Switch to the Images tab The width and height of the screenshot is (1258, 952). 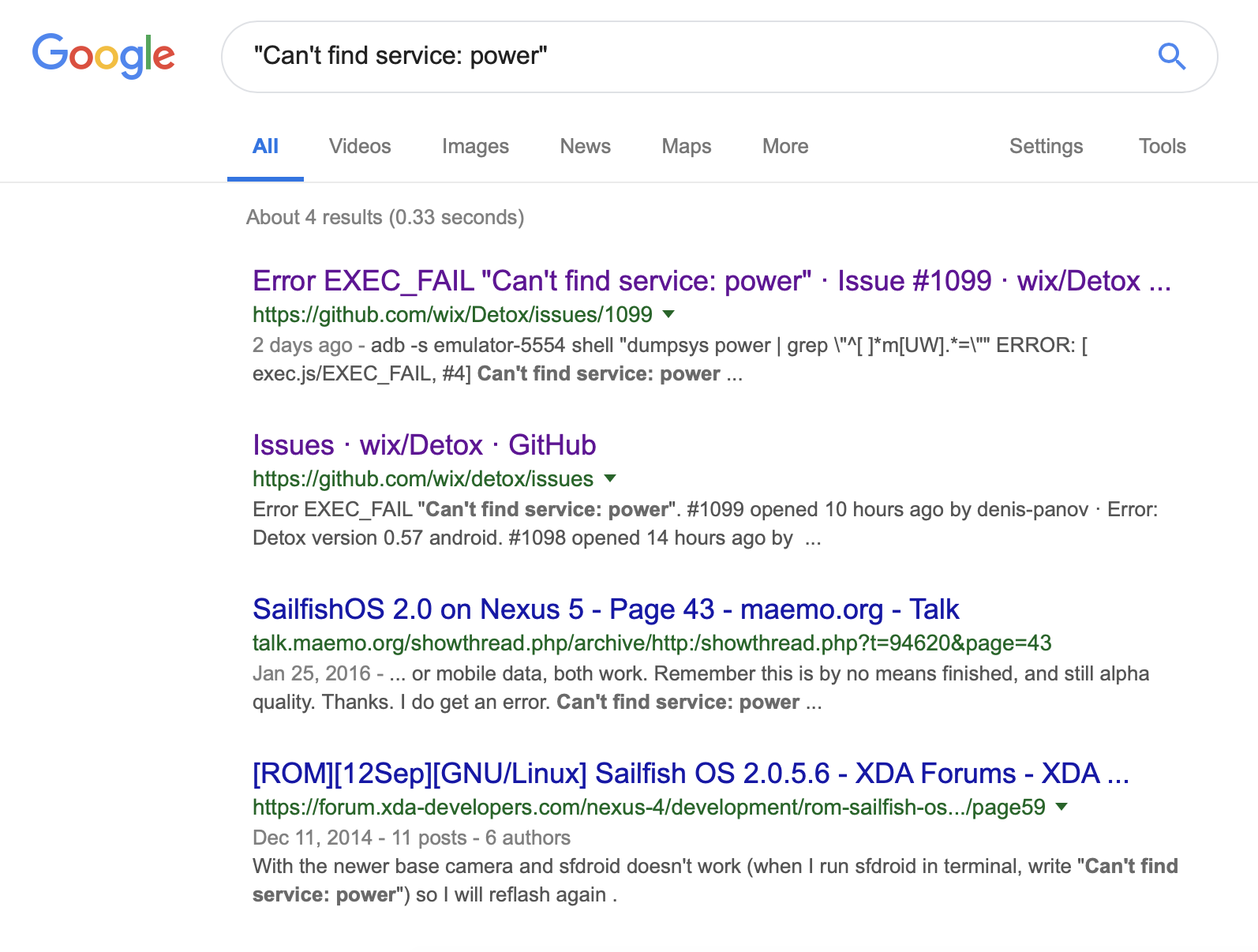(x=474, y=146)
